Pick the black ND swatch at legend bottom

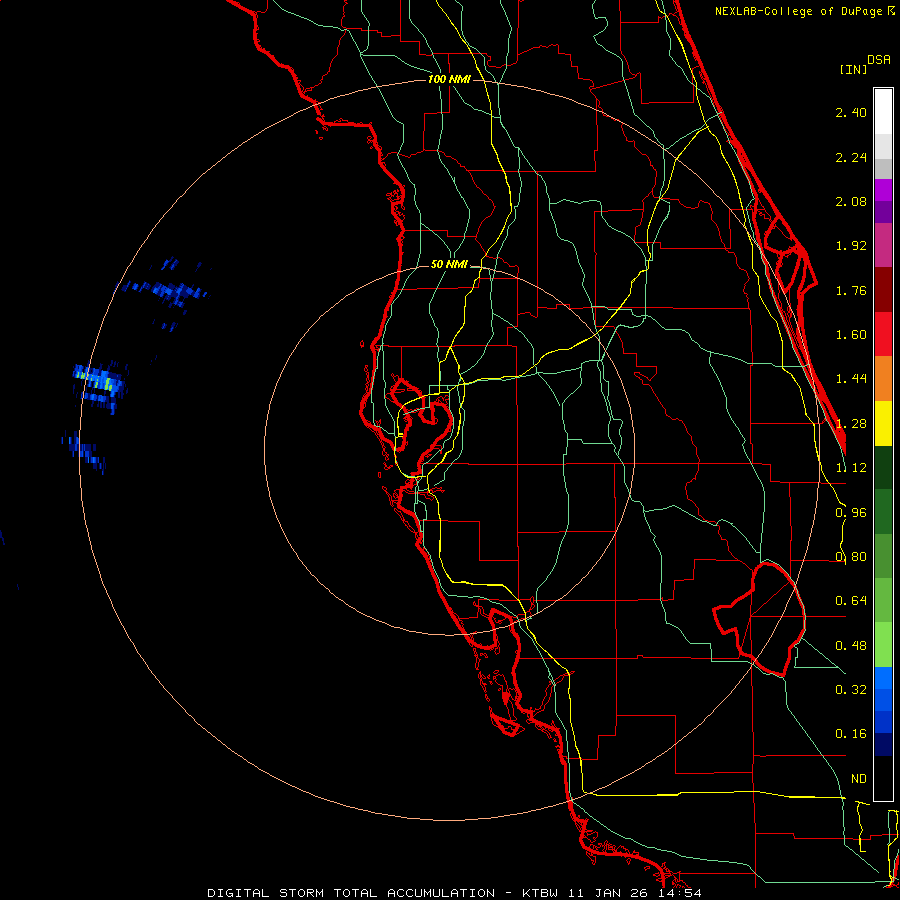coord(883,778)
